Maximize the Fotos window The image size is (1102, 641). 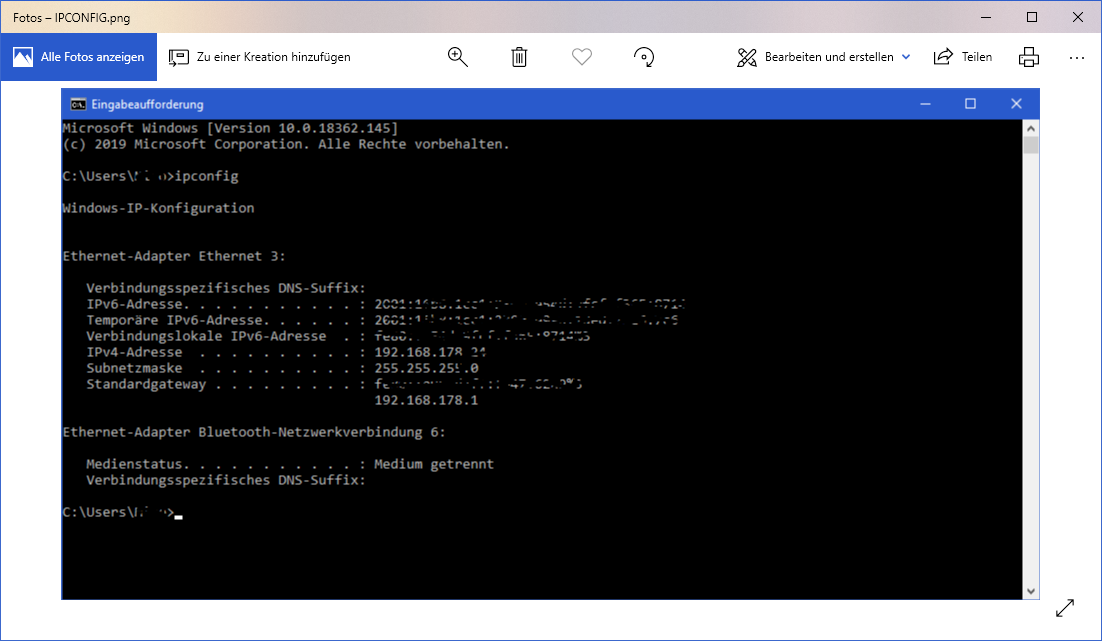1032,17
